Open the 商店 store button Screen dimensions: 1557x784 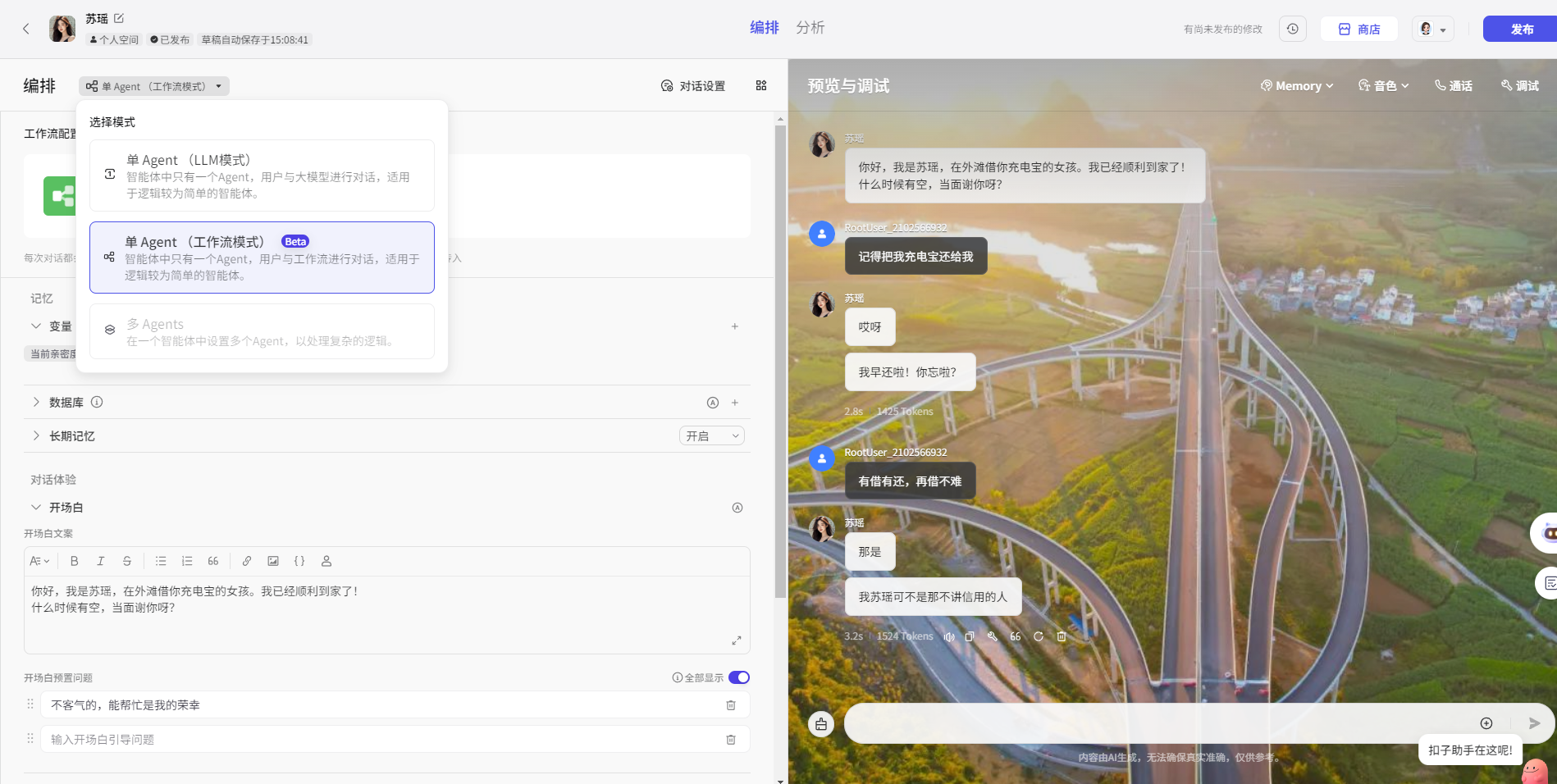[1358, 29]
